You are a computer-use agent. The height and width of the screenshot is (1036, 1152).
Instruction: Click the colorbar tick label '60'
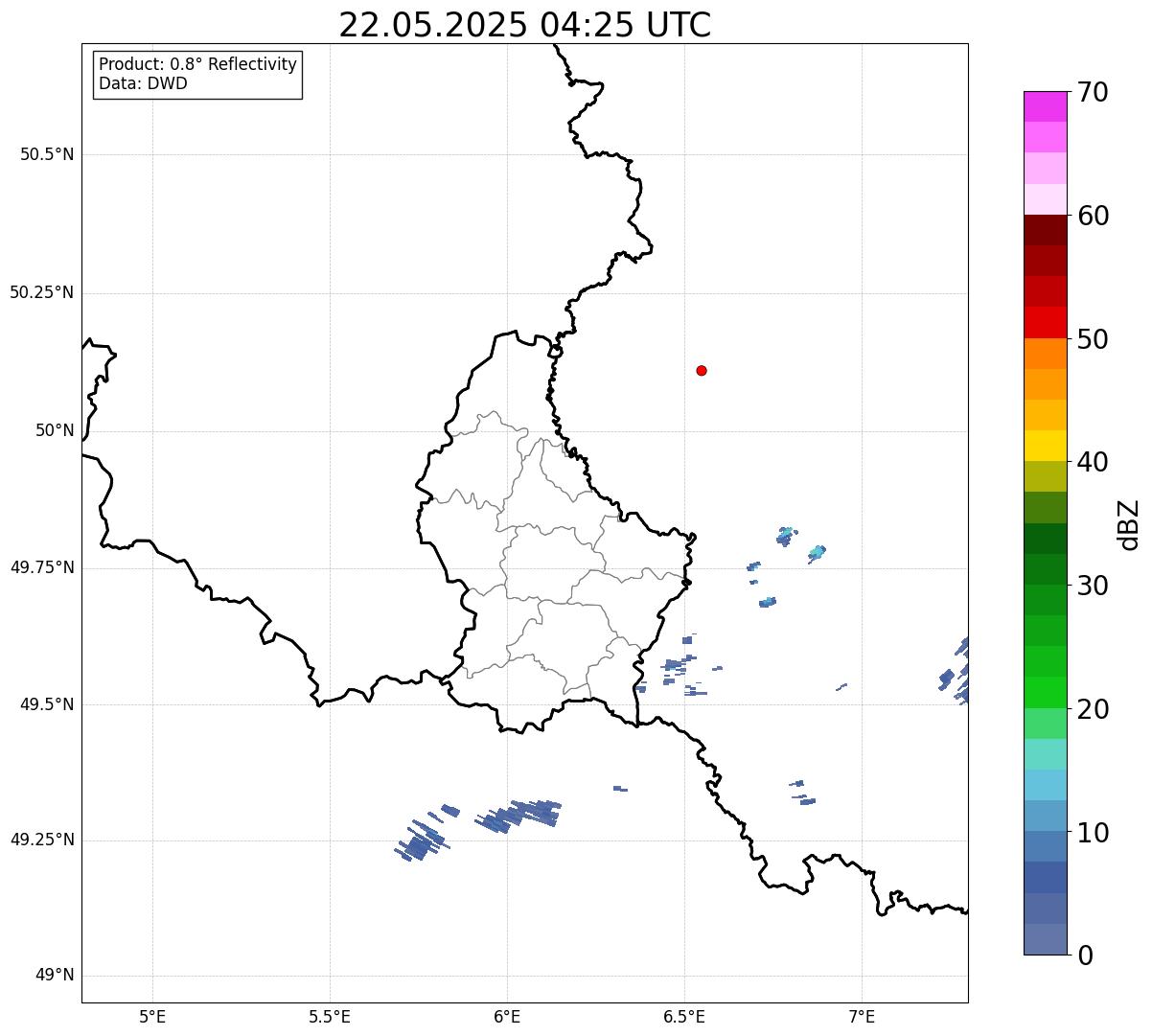click(1092, 216)
